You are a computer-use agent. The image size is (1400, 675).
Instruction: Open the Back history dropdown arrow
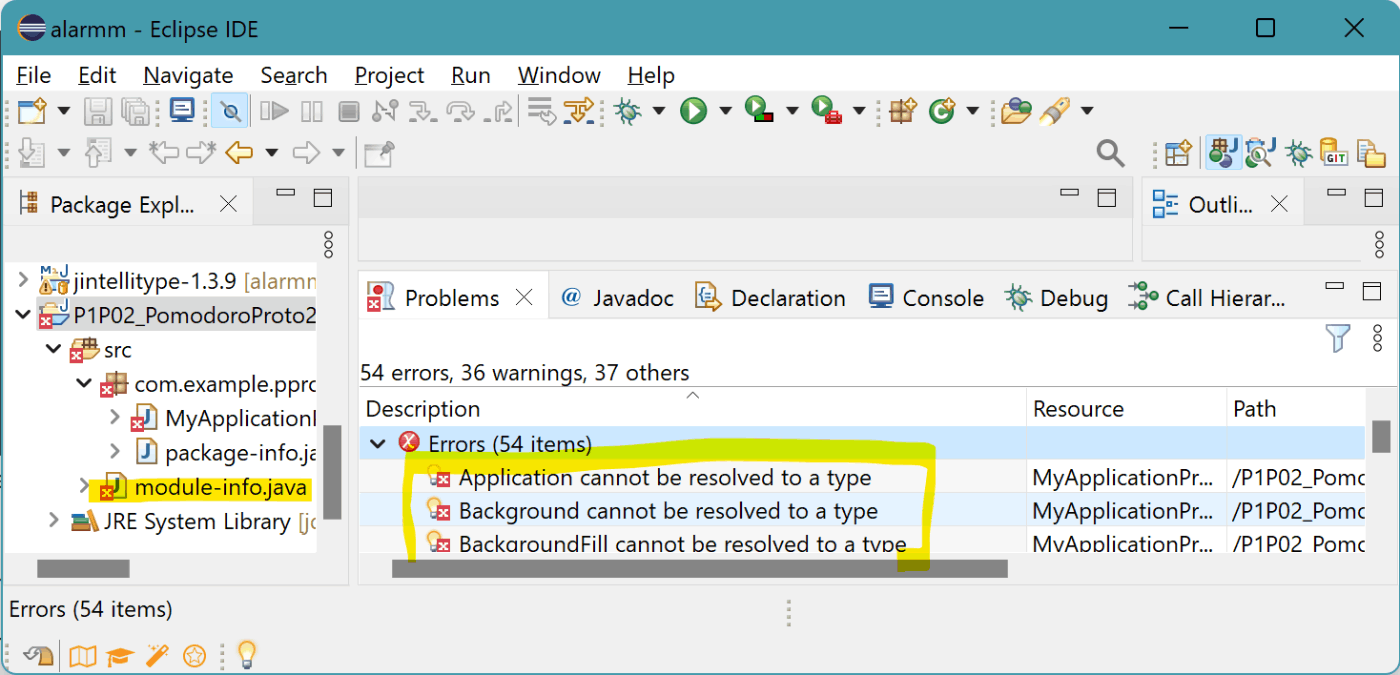[271, 153]
